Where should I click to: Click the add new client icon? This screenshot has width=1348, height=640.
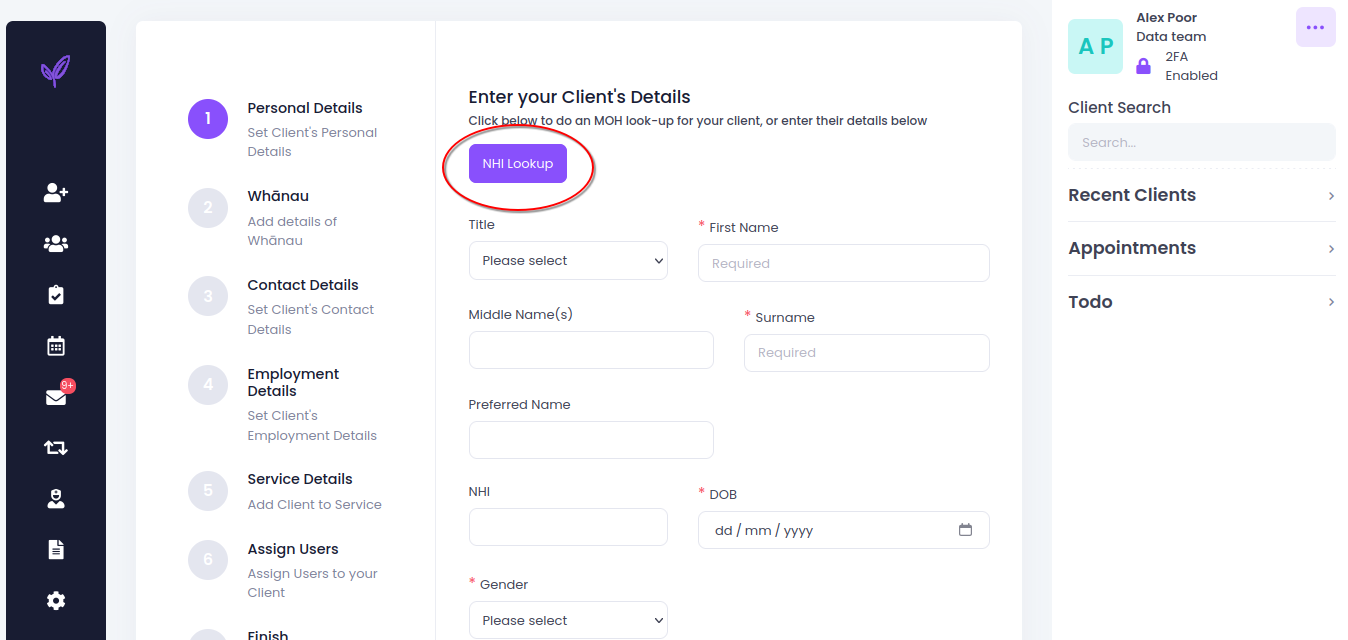(56, 193)
